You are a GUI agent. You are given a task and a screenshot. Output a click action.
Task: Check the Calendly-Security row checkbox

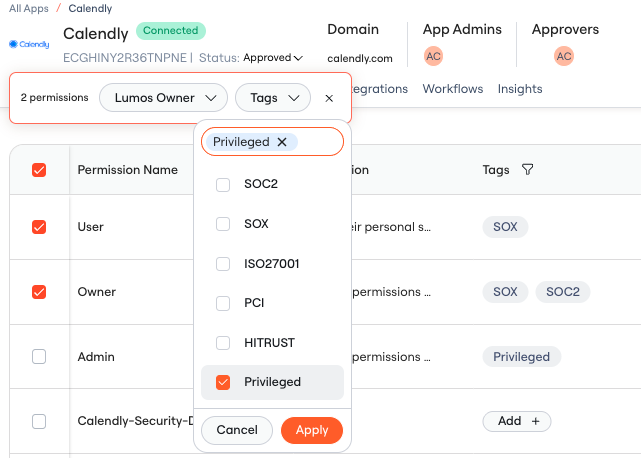[x=39, y=421]
